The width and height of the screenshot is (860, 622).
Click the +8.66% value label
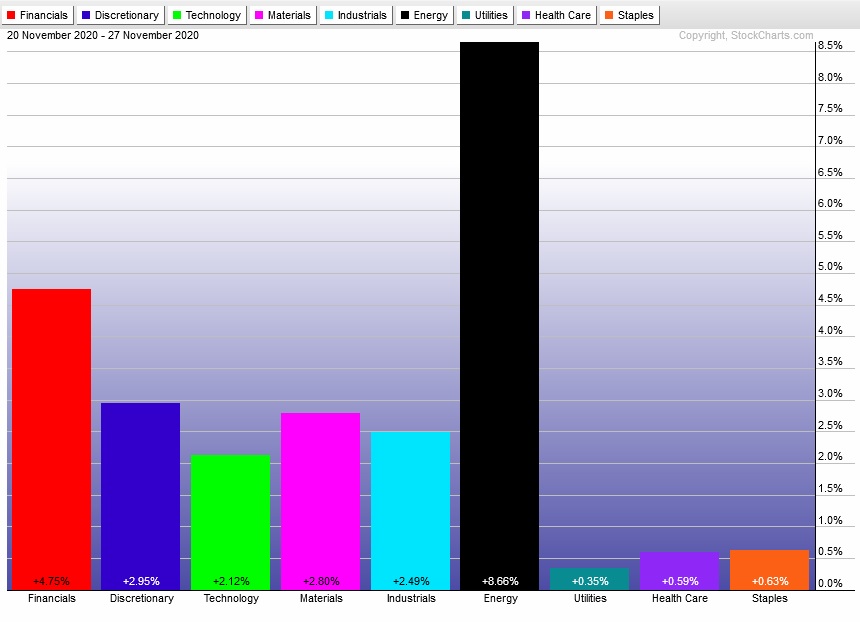coord(500,581)
